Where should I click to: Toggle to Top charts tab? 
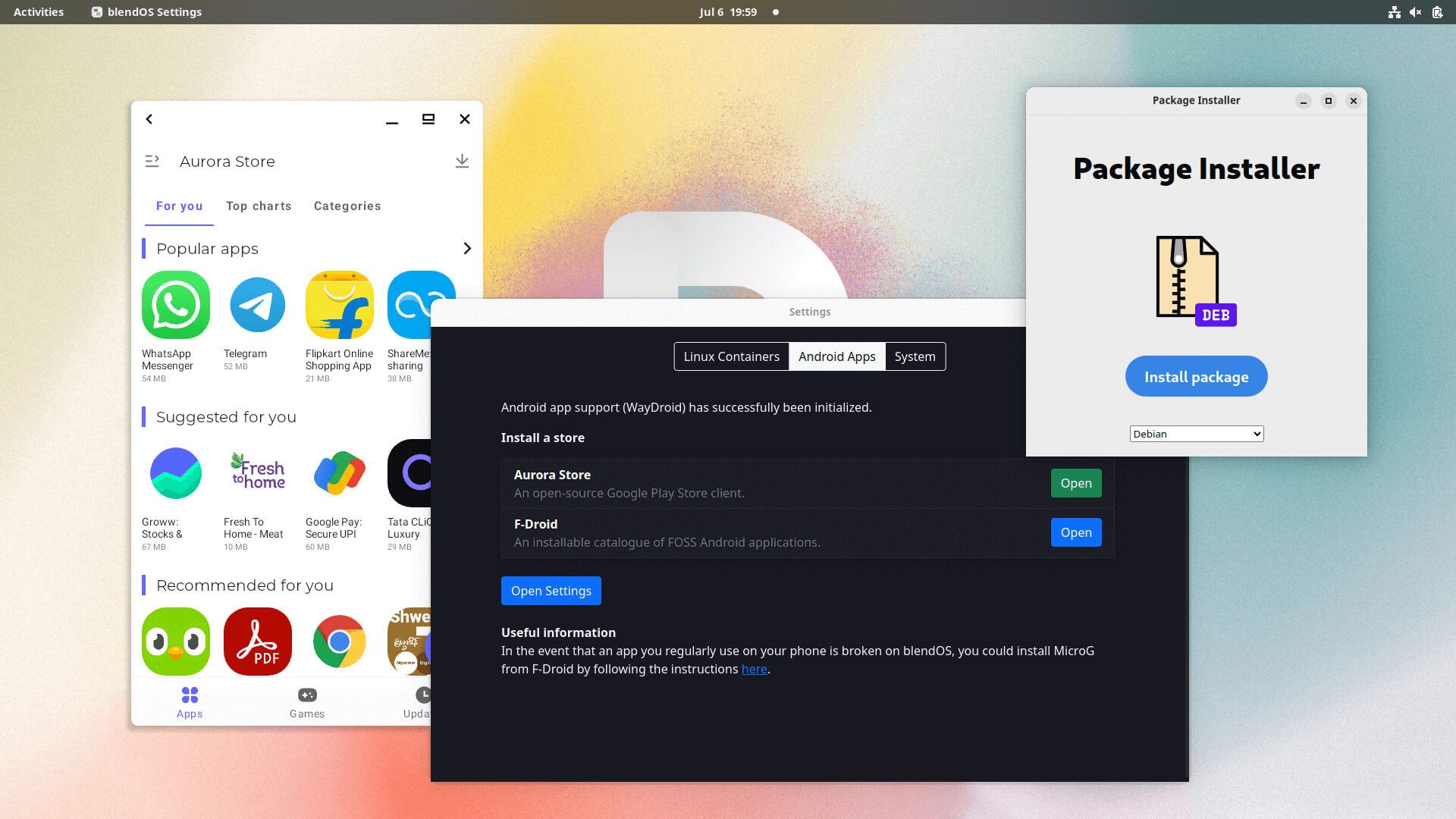tap(258, 206)
